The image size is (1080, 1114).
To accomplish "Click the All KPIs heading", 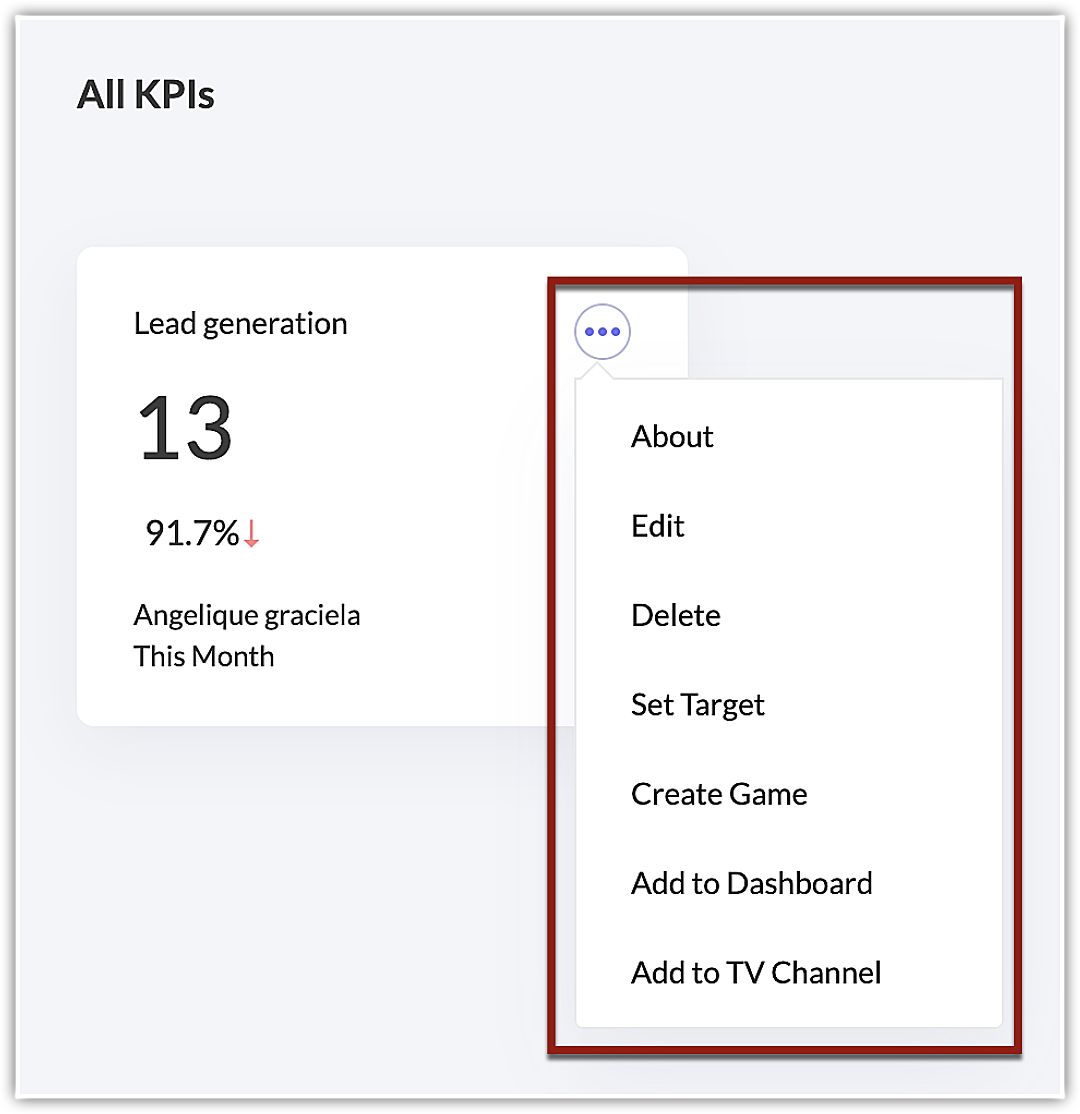I will [x=146, y=95].
